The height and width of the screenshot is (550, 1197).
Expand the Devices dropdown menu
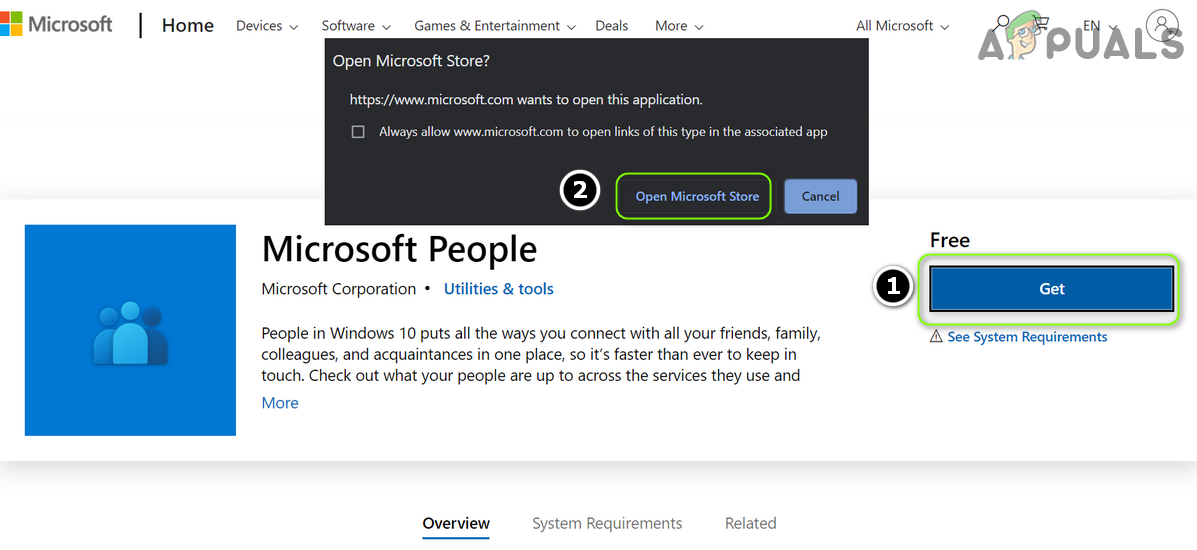[267, 26]
